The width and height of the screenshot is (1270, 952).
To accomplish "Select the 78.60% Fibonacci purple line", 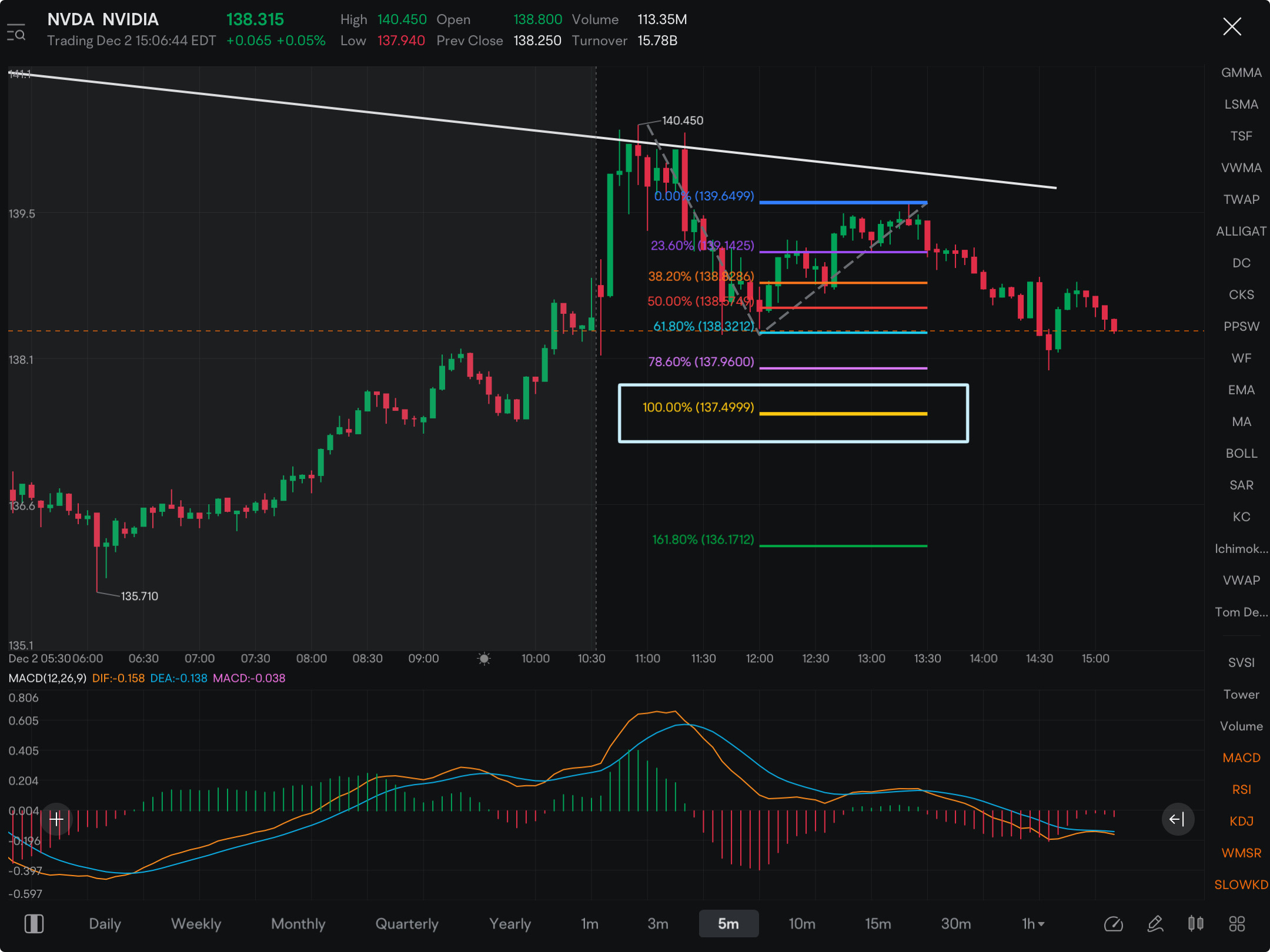I will (x=843, y=368).
